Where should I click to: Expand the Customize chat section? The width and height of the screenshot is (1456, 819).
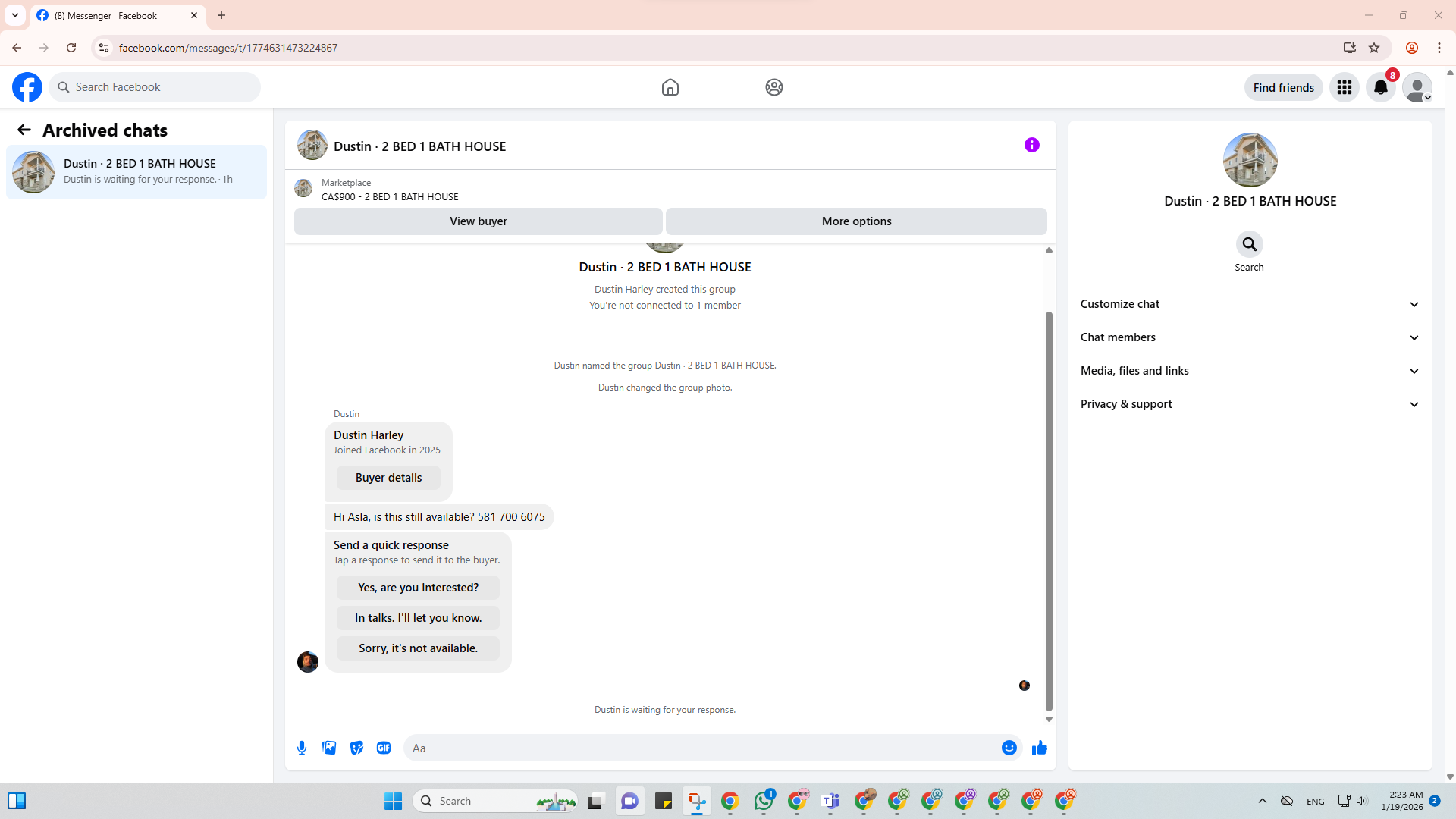(1250, 304)
